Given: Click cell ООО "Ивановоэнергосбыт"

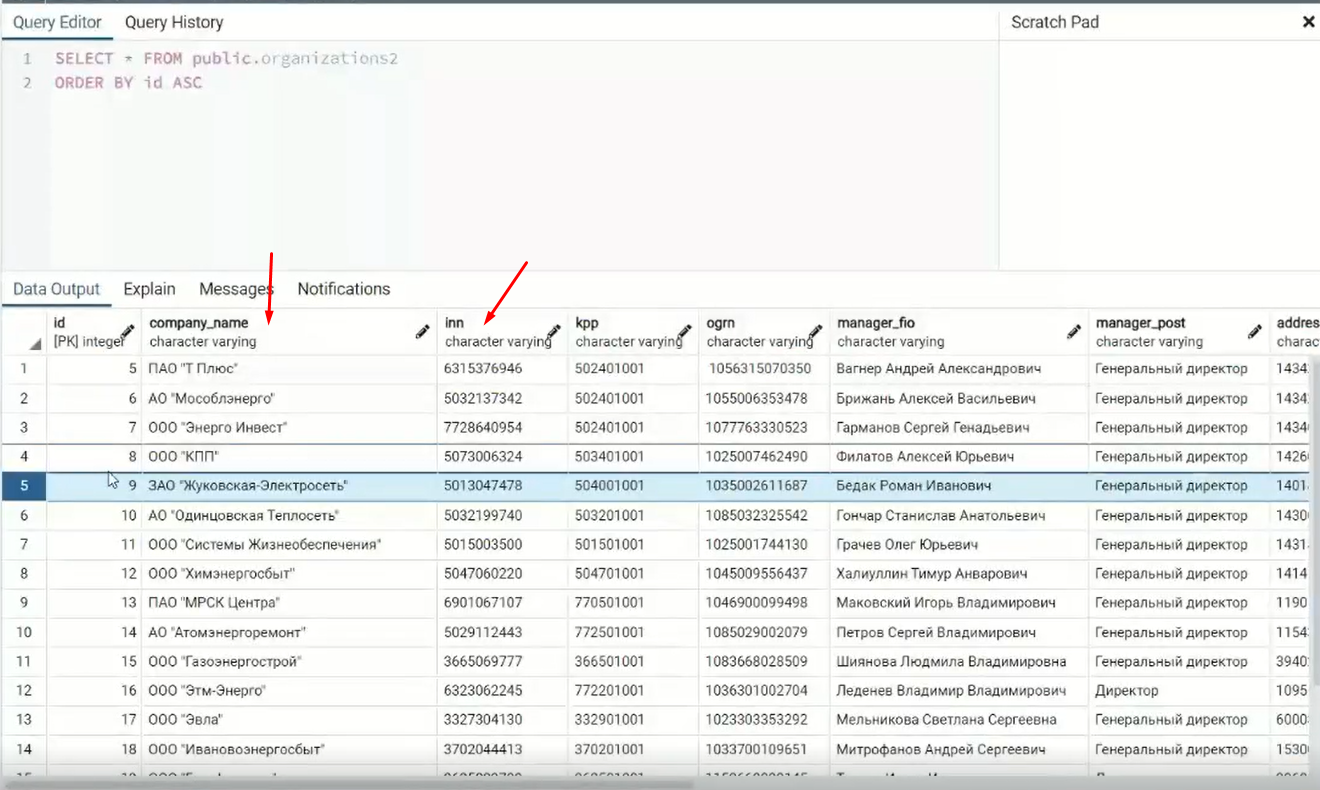Looking at the screenshot, I should 289,749.
